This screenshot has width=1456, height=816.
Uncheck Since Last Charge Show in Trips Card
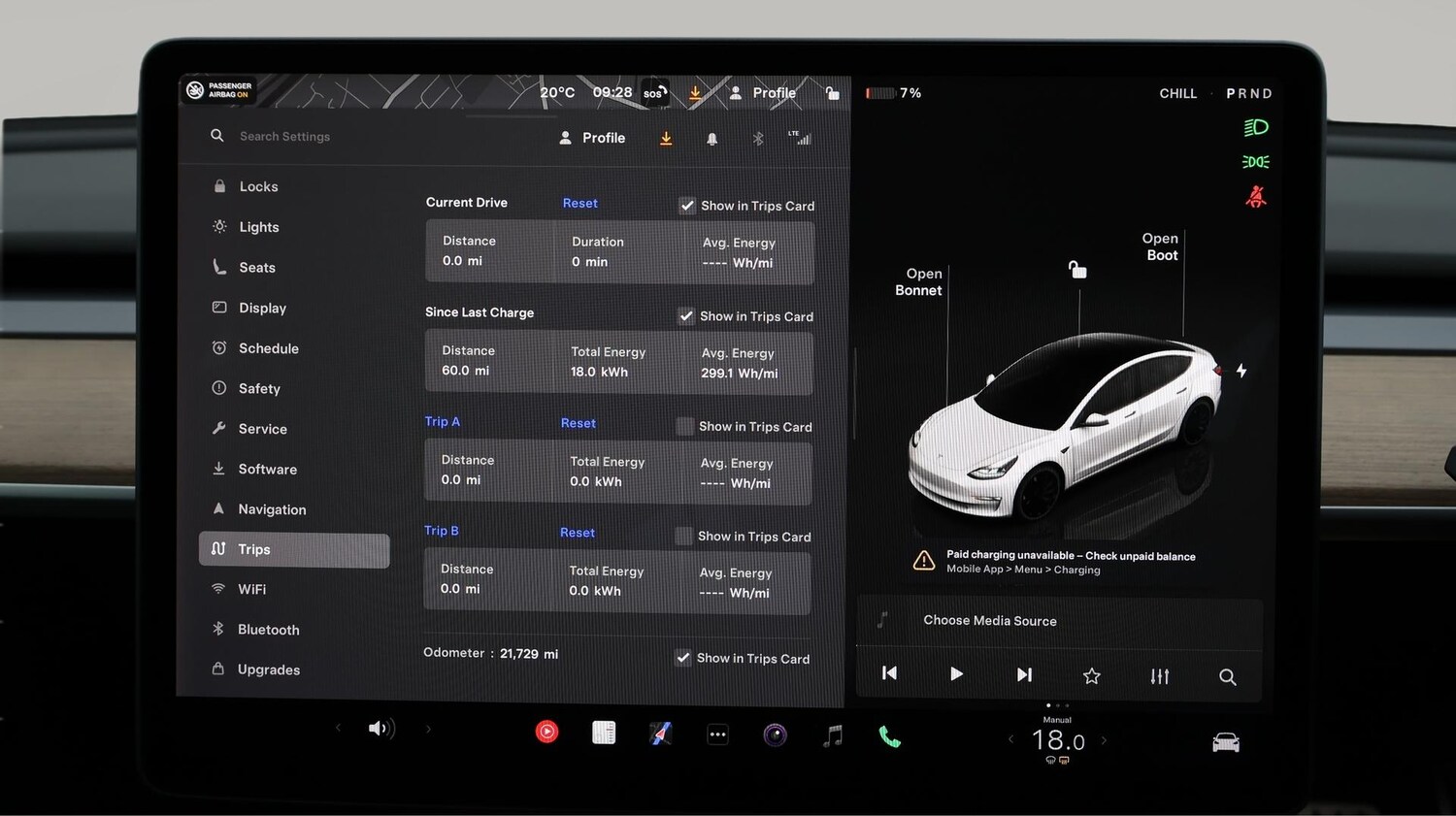(x=686, y=316)
